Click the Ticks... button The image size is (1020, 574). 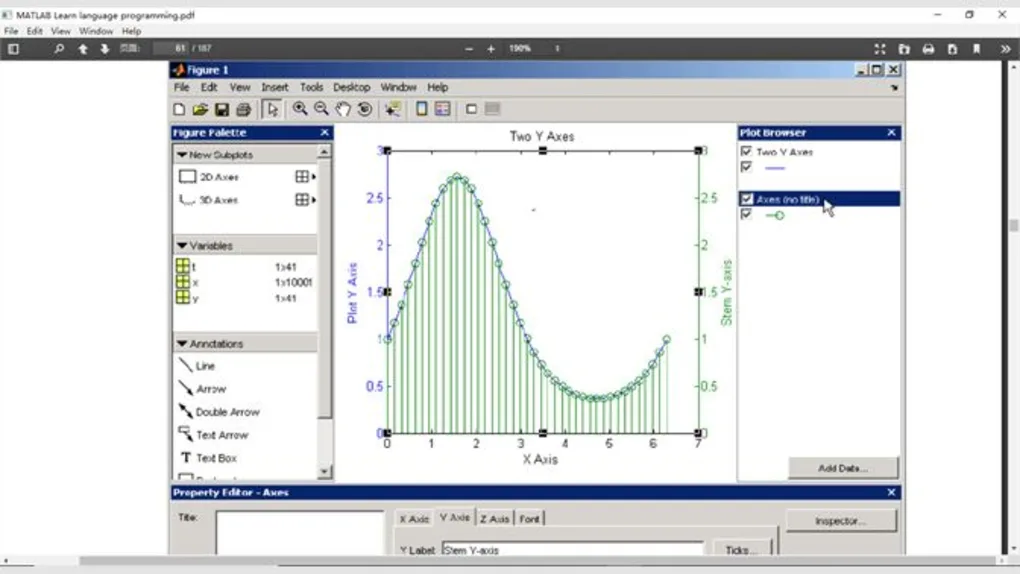coord(742,549)
